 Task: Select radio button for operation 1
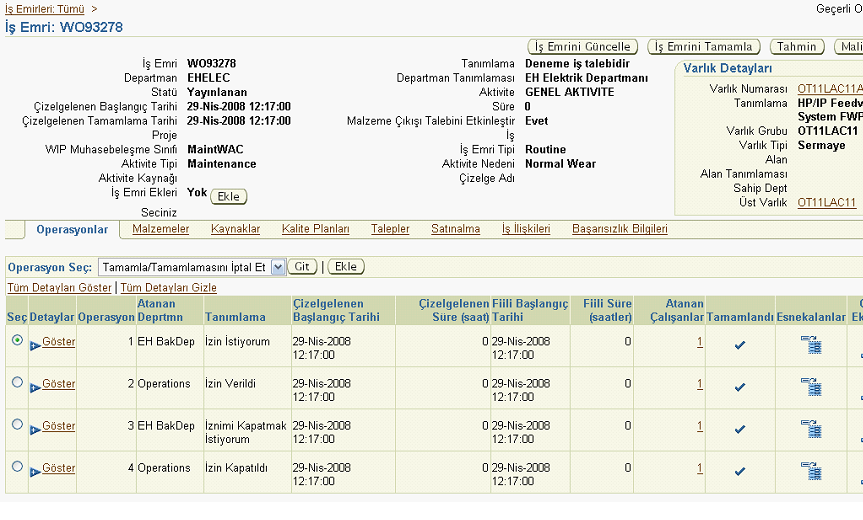coord(16,341)
